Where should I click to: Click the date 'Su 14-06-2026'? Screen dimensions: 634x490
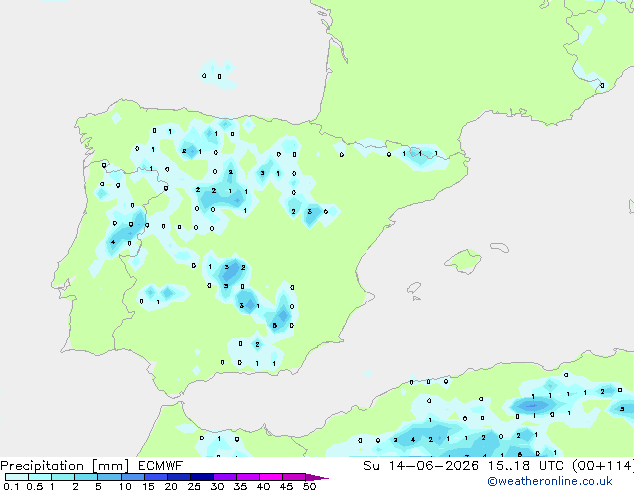[x=421, y=466]
